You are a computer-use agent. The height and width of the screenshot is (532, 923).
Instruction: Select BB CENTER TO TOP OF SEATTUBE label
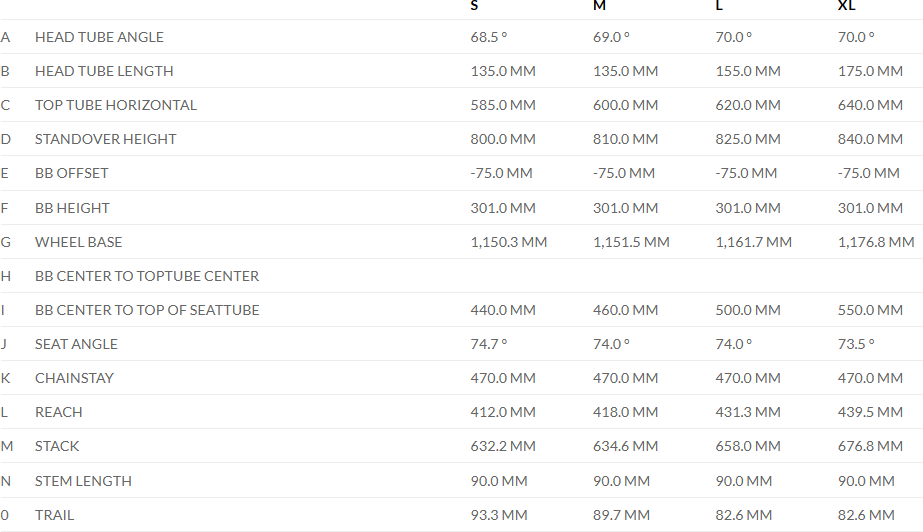pyautogui.click(x=147, y=310)
